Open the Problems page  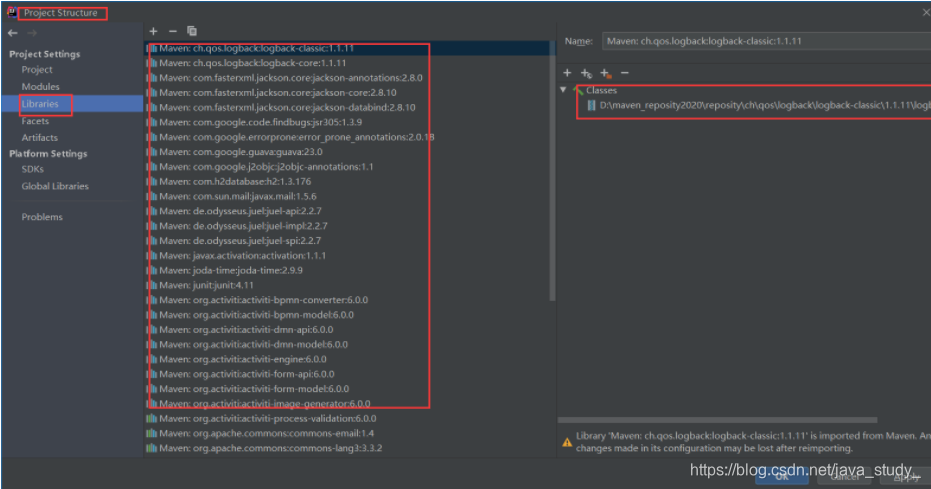42,217
